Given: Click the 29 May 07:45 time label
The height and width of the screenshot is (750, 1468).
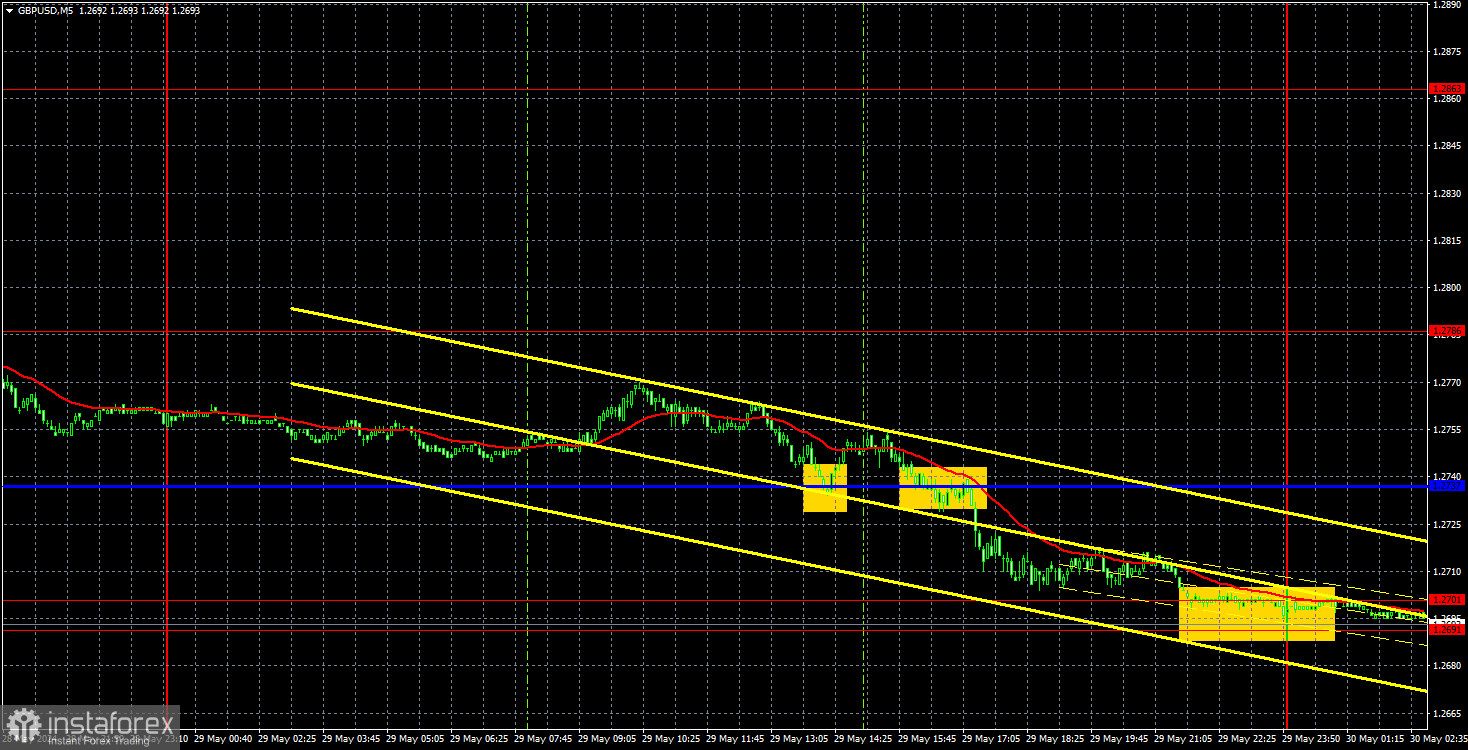Looking at the screenshot, I should coord(543,740).
